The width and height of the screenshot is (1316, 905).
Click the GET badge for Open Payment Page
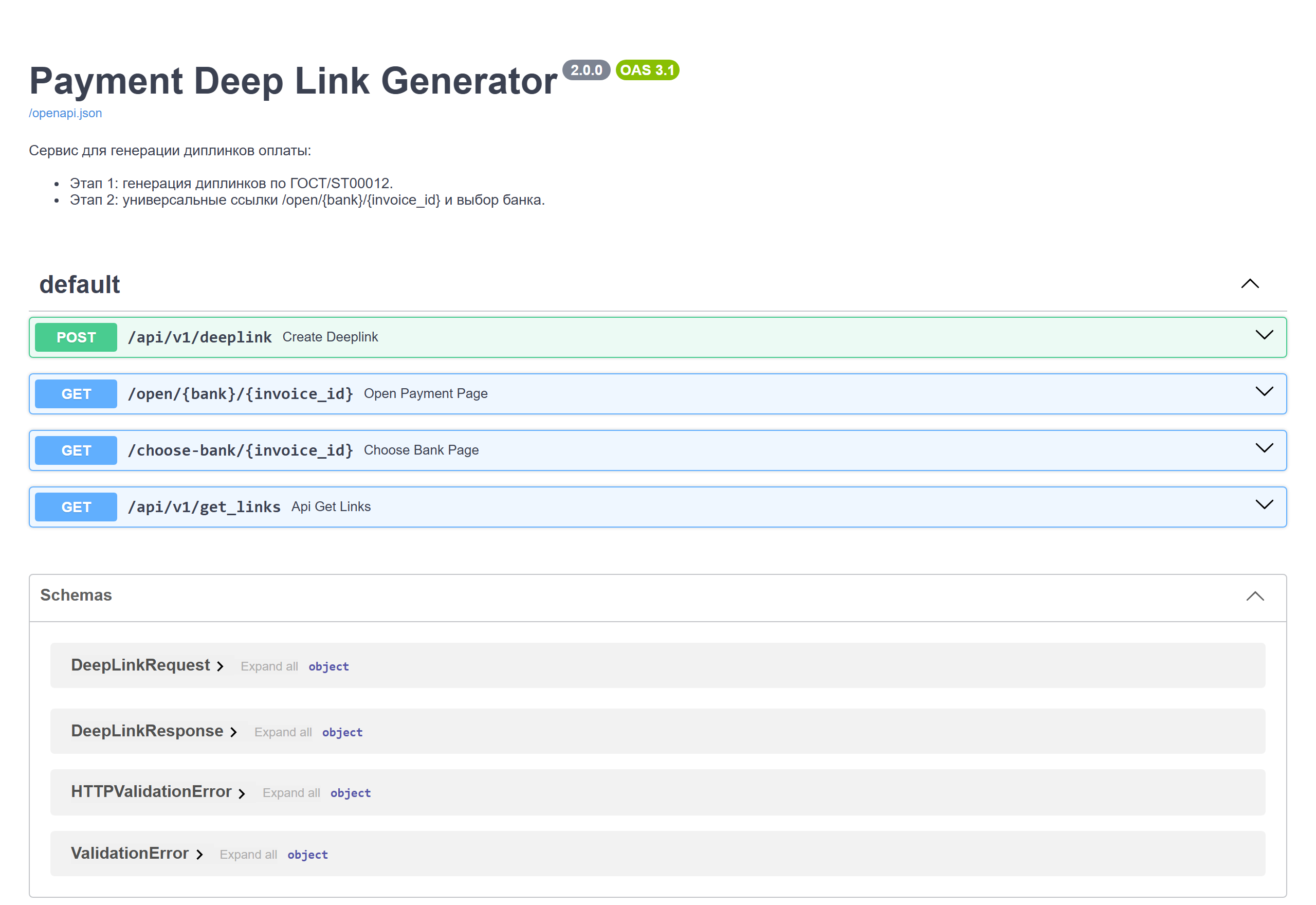[x=76, y=394]
